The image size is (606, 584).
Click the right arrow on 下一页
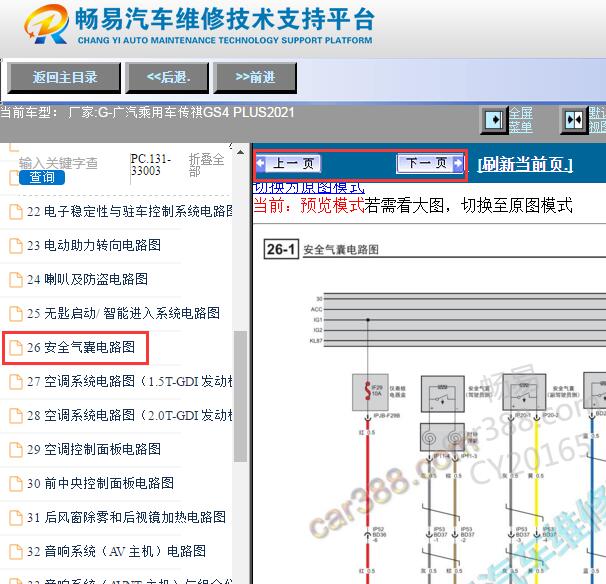458,163
